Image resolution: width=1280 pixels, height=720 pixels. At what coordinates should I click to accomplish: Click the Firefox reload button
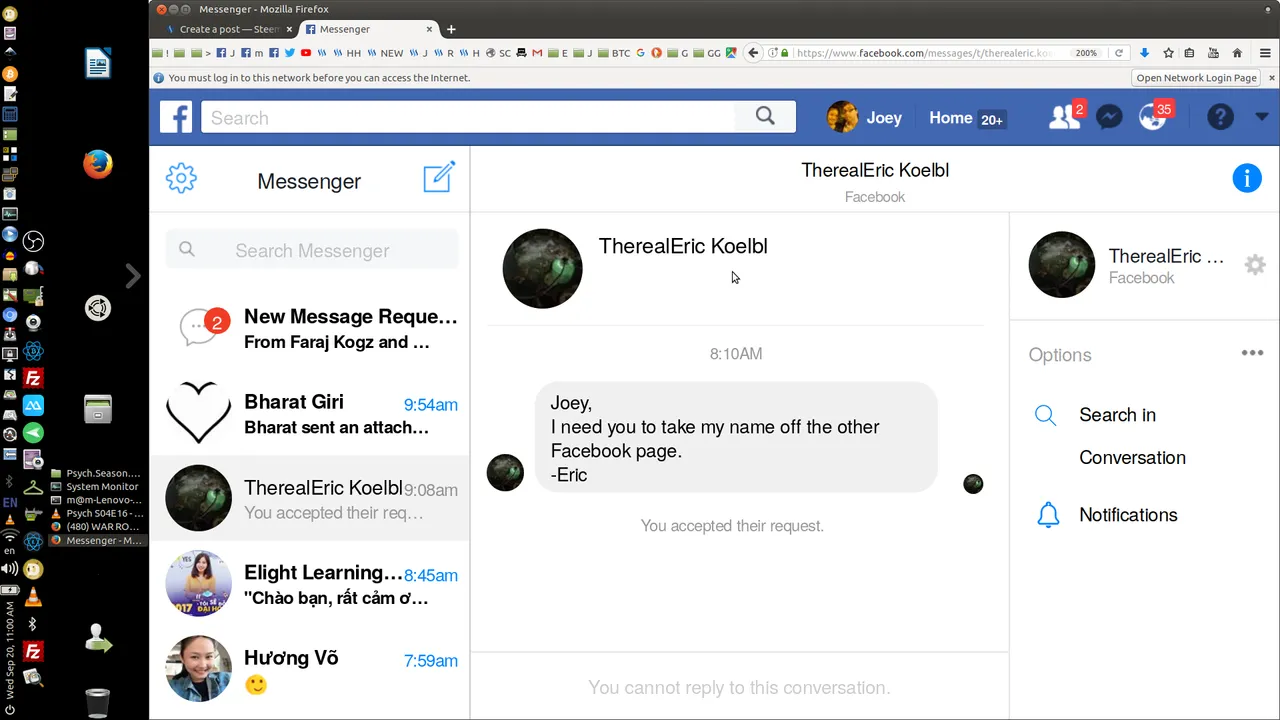pos(1119,53)
